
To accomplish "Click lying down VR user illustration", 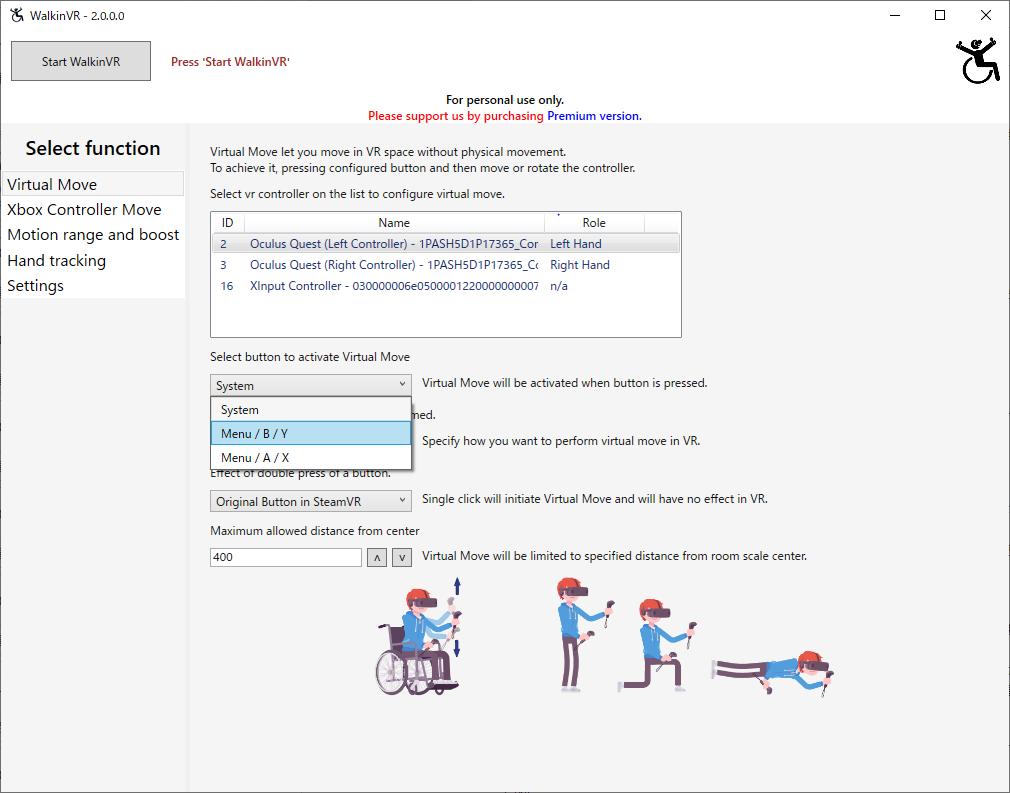I will tap(772, 673).
